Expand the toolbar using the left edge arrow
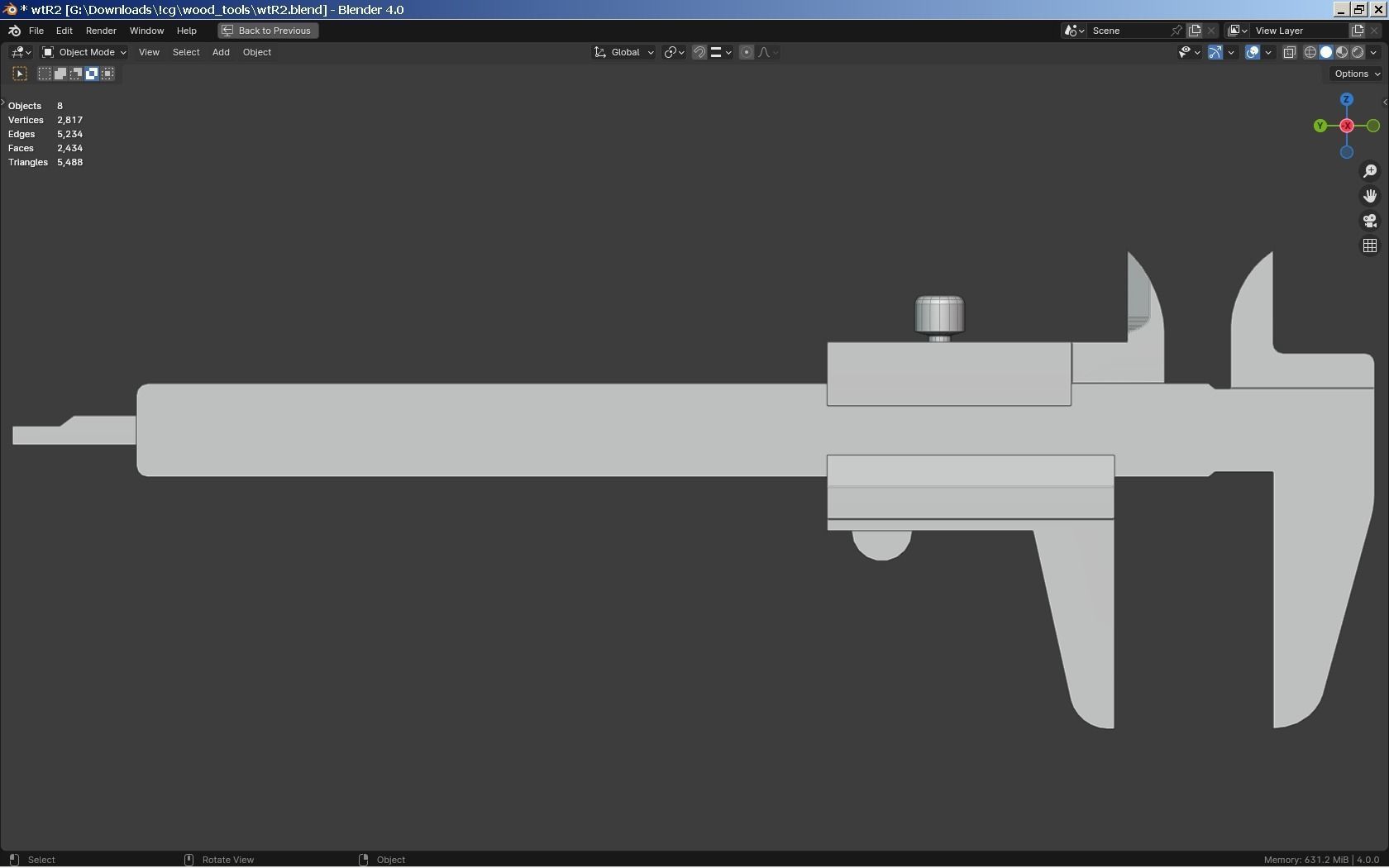 click(x=3, y=103)
